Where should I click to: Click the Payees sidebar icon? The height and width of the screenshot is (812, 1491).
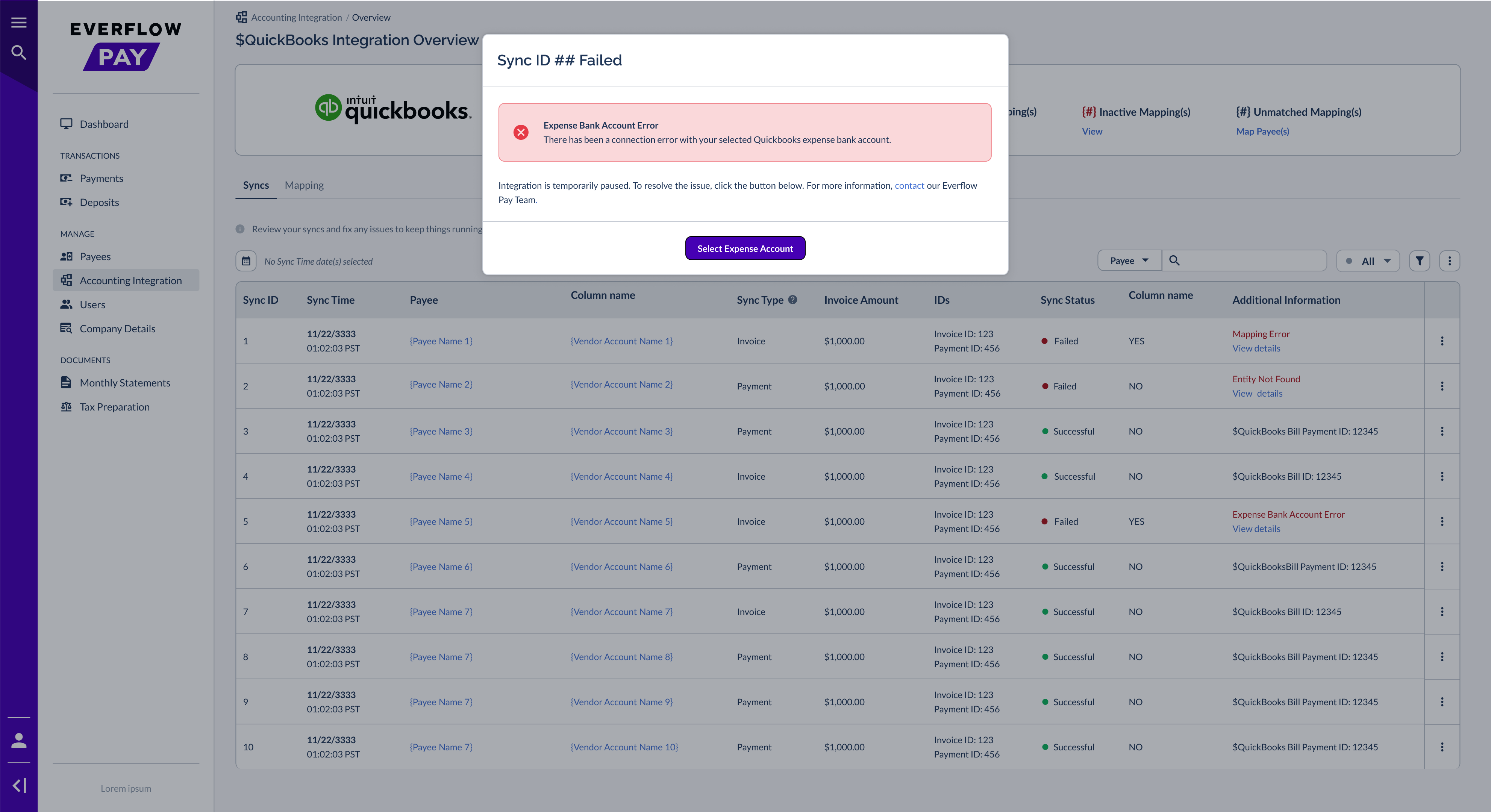coord(66,256)
